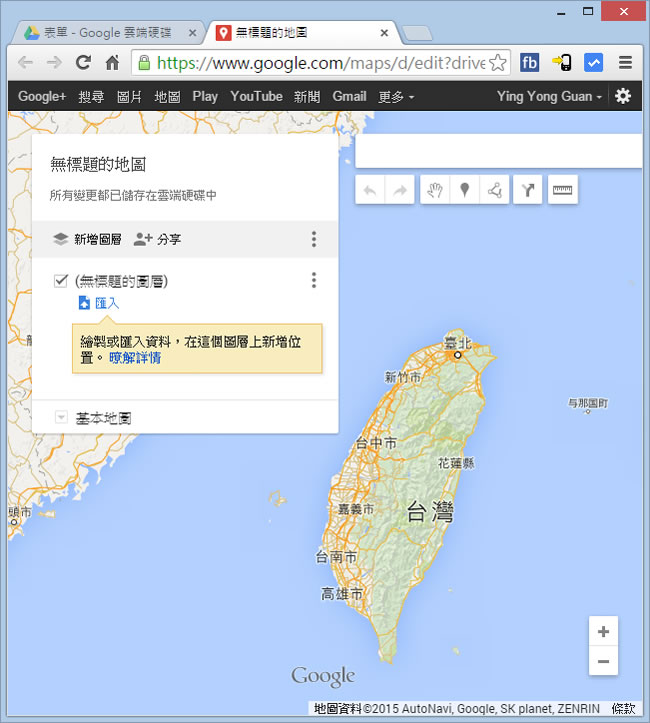Viewport: 650px width, 723px height.
Task: Click the redo arrow in map toolbar
Action: 400,190
